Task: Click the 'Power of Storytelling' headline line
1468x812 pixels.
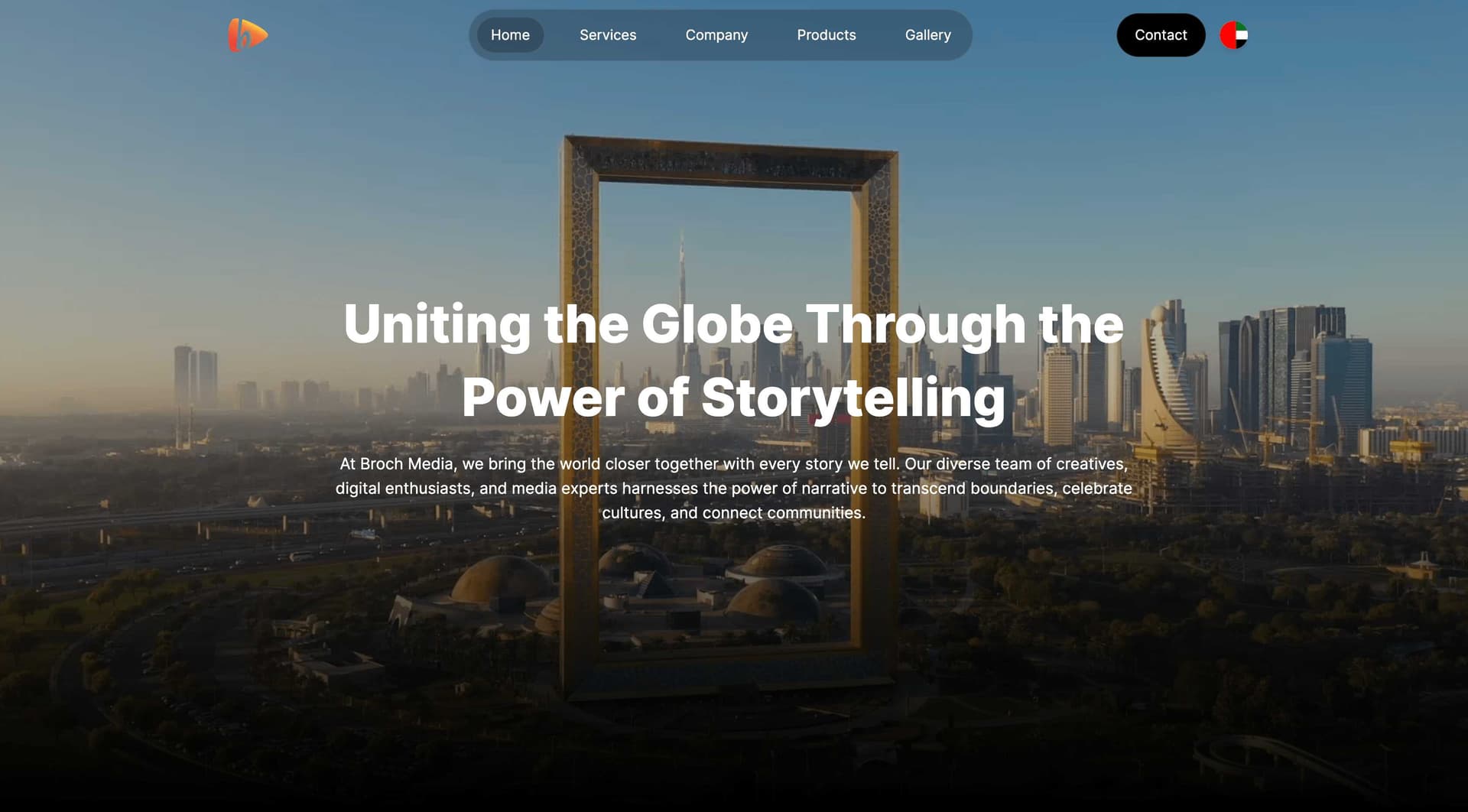Action: click(x=734, y=398)
